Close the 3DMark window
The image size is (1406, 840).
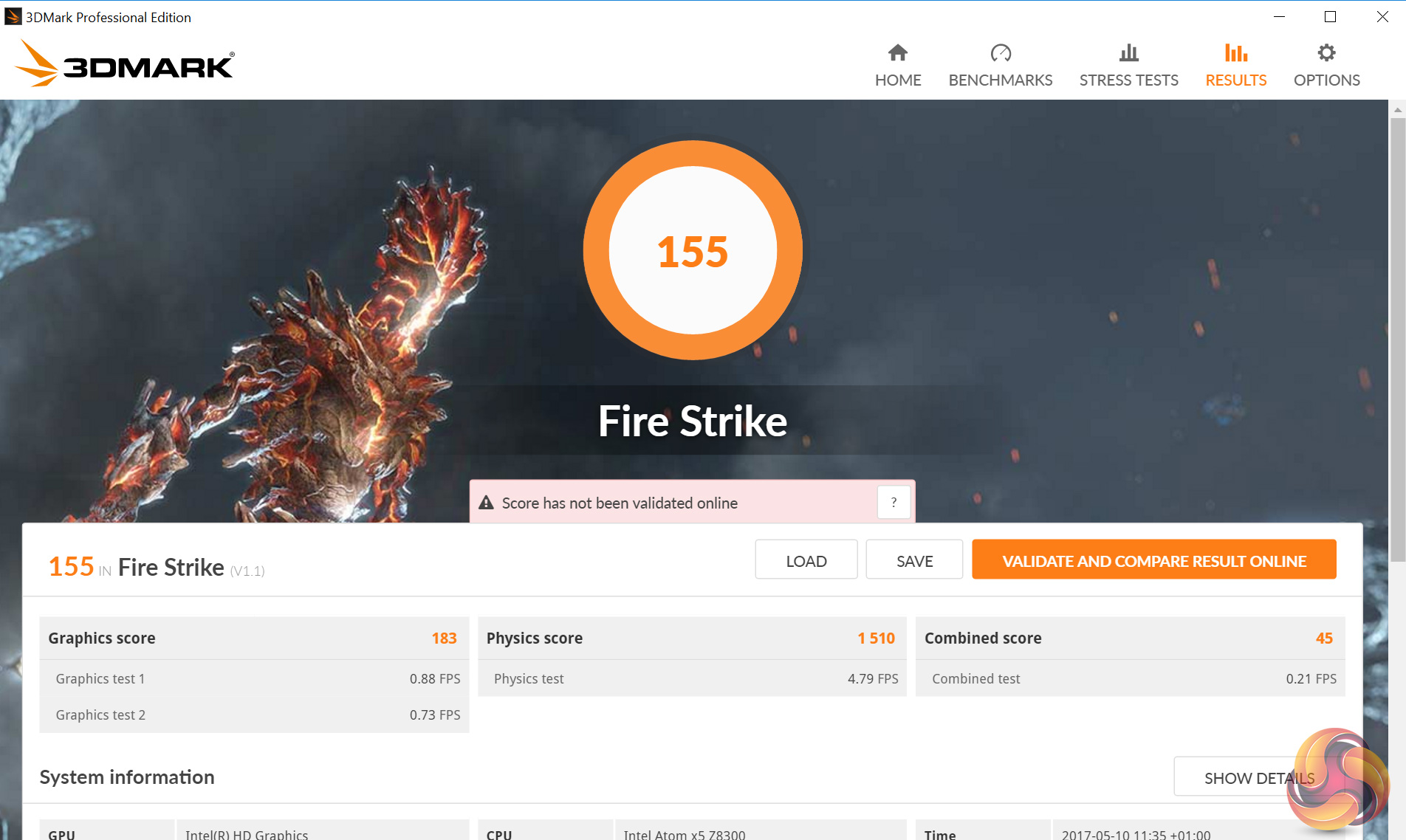pyautogui.click(x=1382, y=16)
